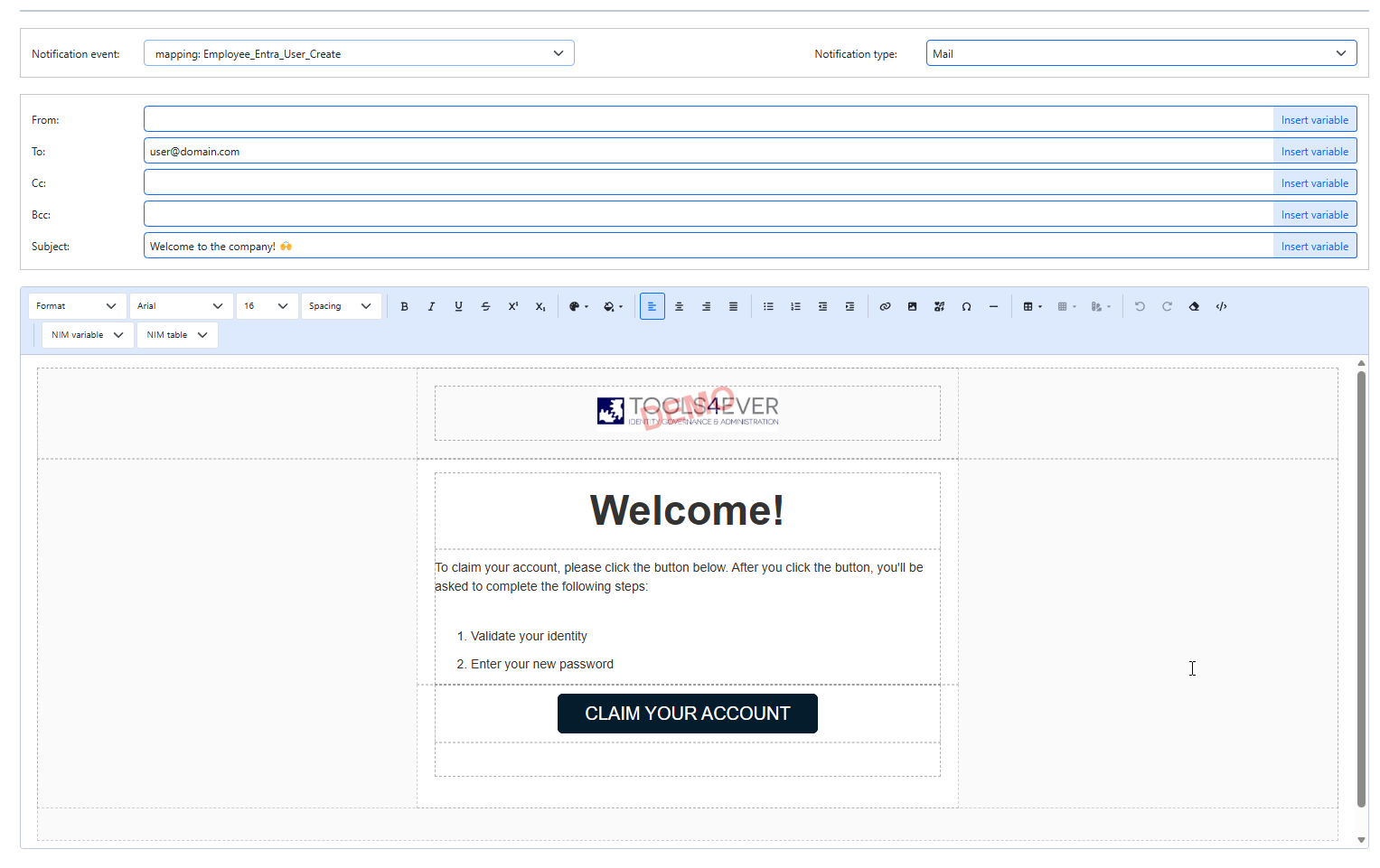The image size is (1380, 868).
Task: Align text left
Action: point(652,306)
